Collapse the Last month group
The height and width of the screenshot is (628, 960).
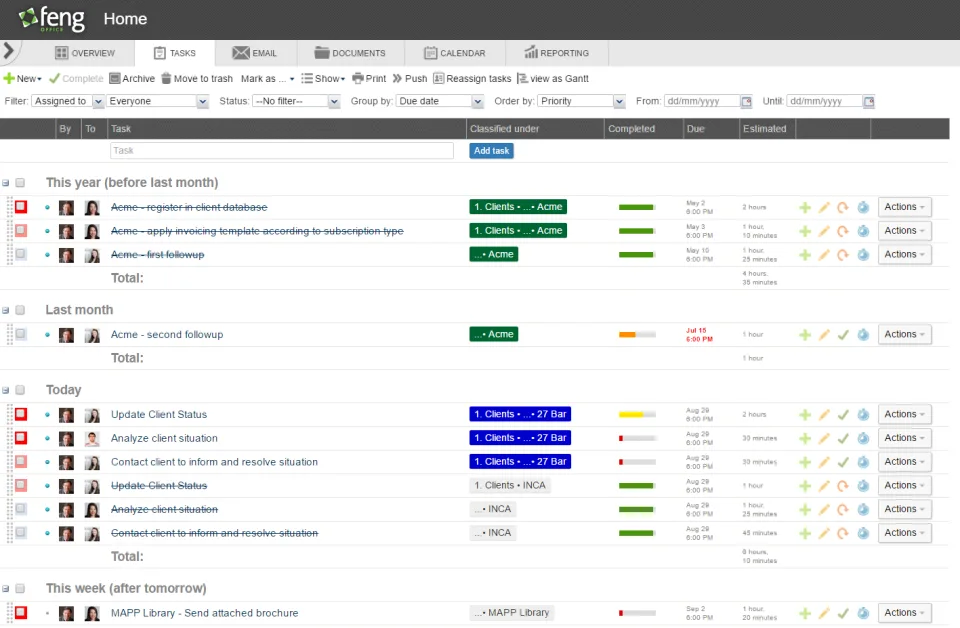6,310
